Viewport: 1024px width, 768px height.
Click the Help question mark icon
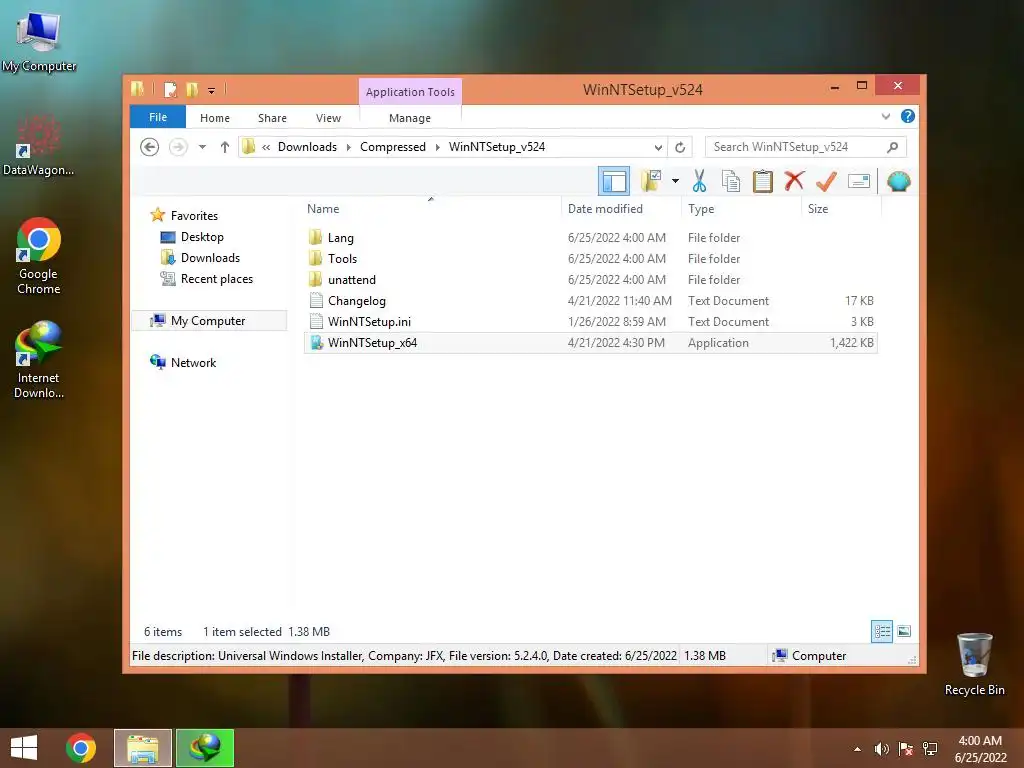[x=907, y=116]
